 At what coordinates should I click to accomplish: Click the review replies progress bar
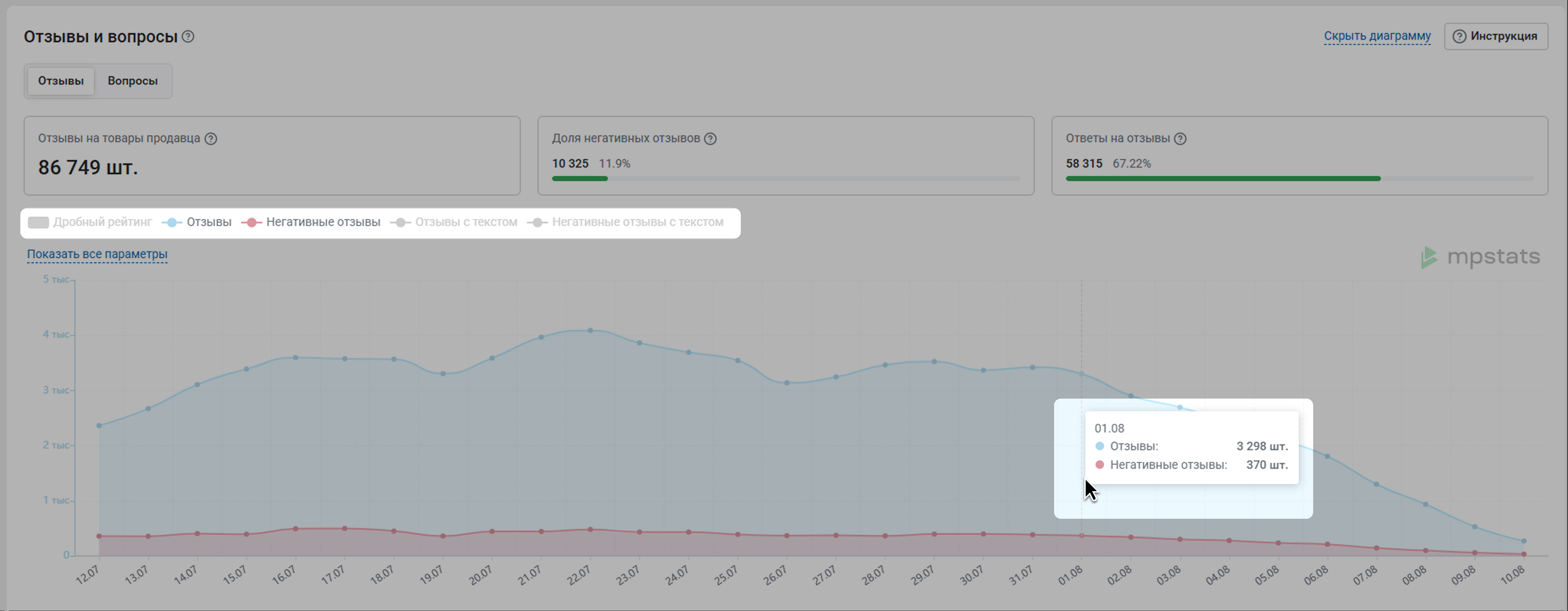pyautogui.click(x=1300, y=178)
